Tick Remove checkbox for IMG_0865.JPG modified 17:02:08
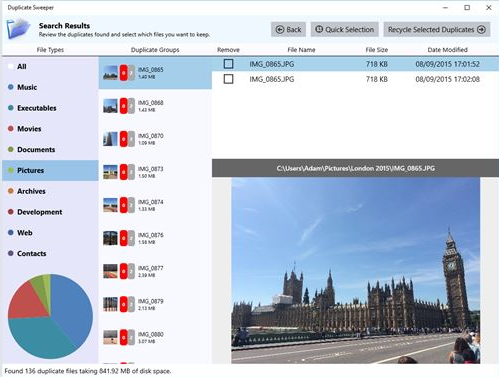The width and height of the screenshot is (499, 377). [x=228, y=79]
